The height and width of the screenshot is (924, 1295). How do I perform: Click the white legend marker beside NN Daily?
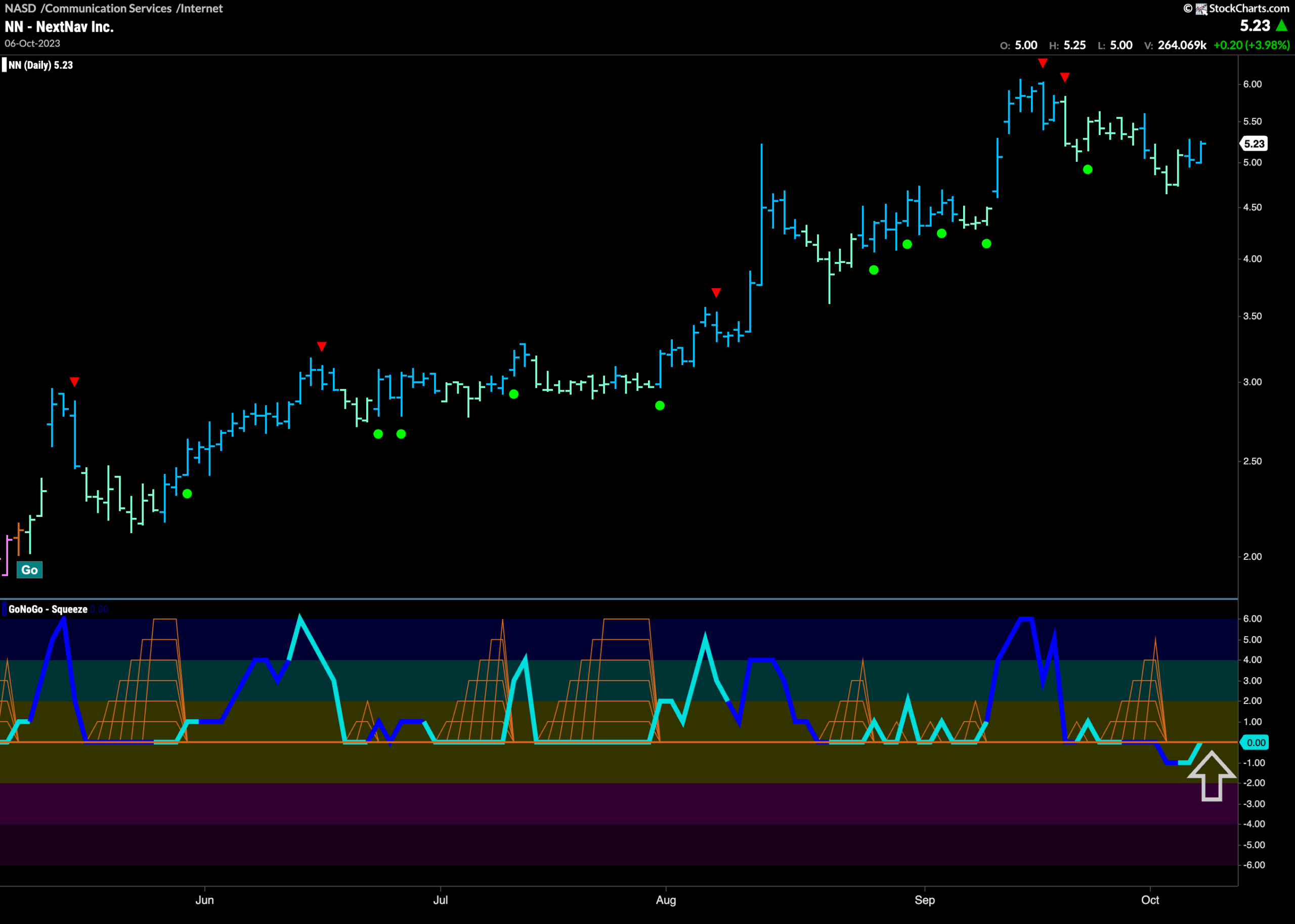click(x=4, y=65)
